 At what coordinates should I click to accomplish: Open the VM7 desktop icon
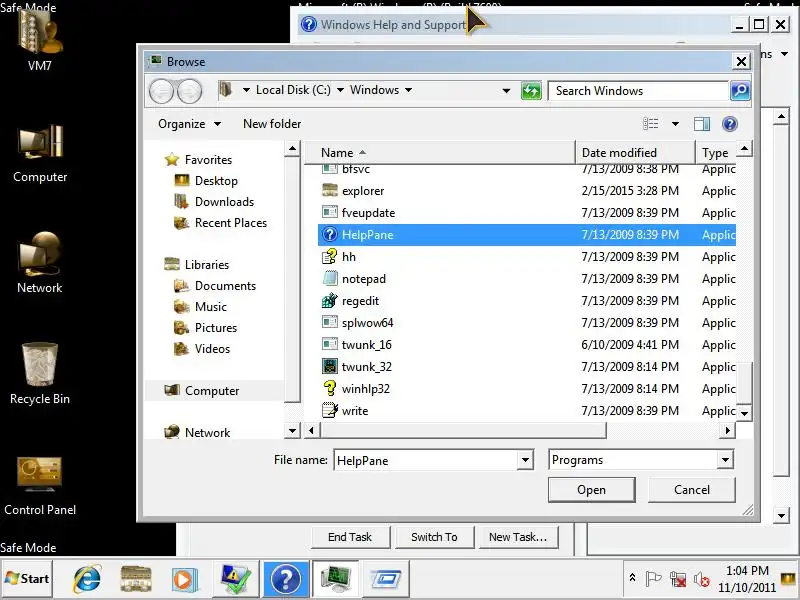coord(40,38)
